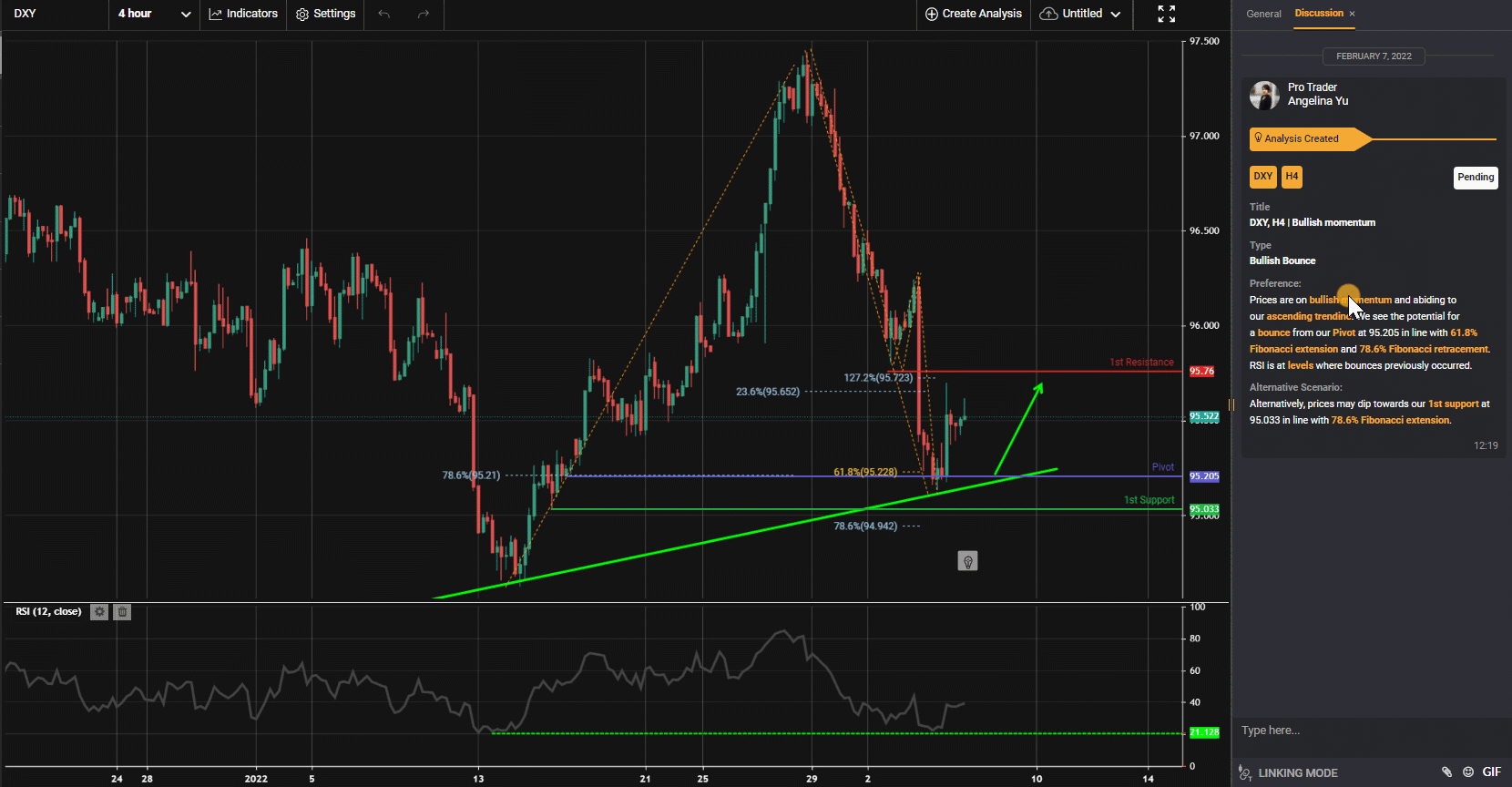Viewport: 1512px width, 787px height.
Task: Select the Discussion tab
Action: [x=1319, y=13]
